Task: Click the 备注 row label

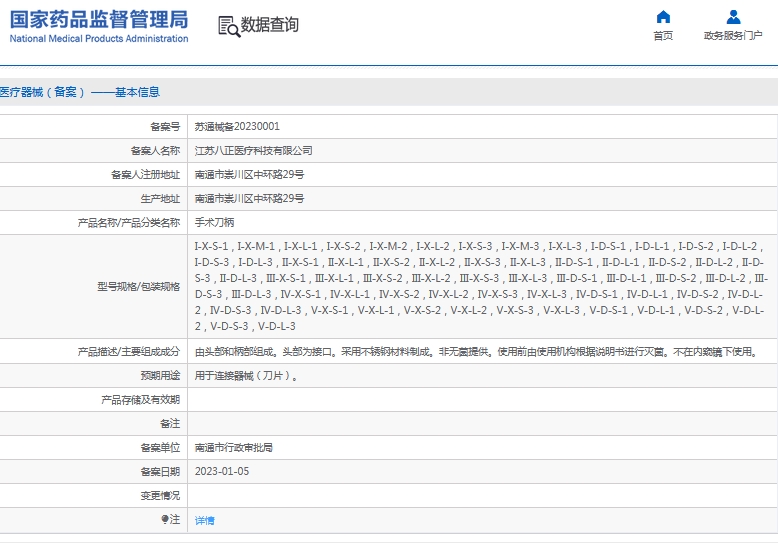Action: coord(170,423)
